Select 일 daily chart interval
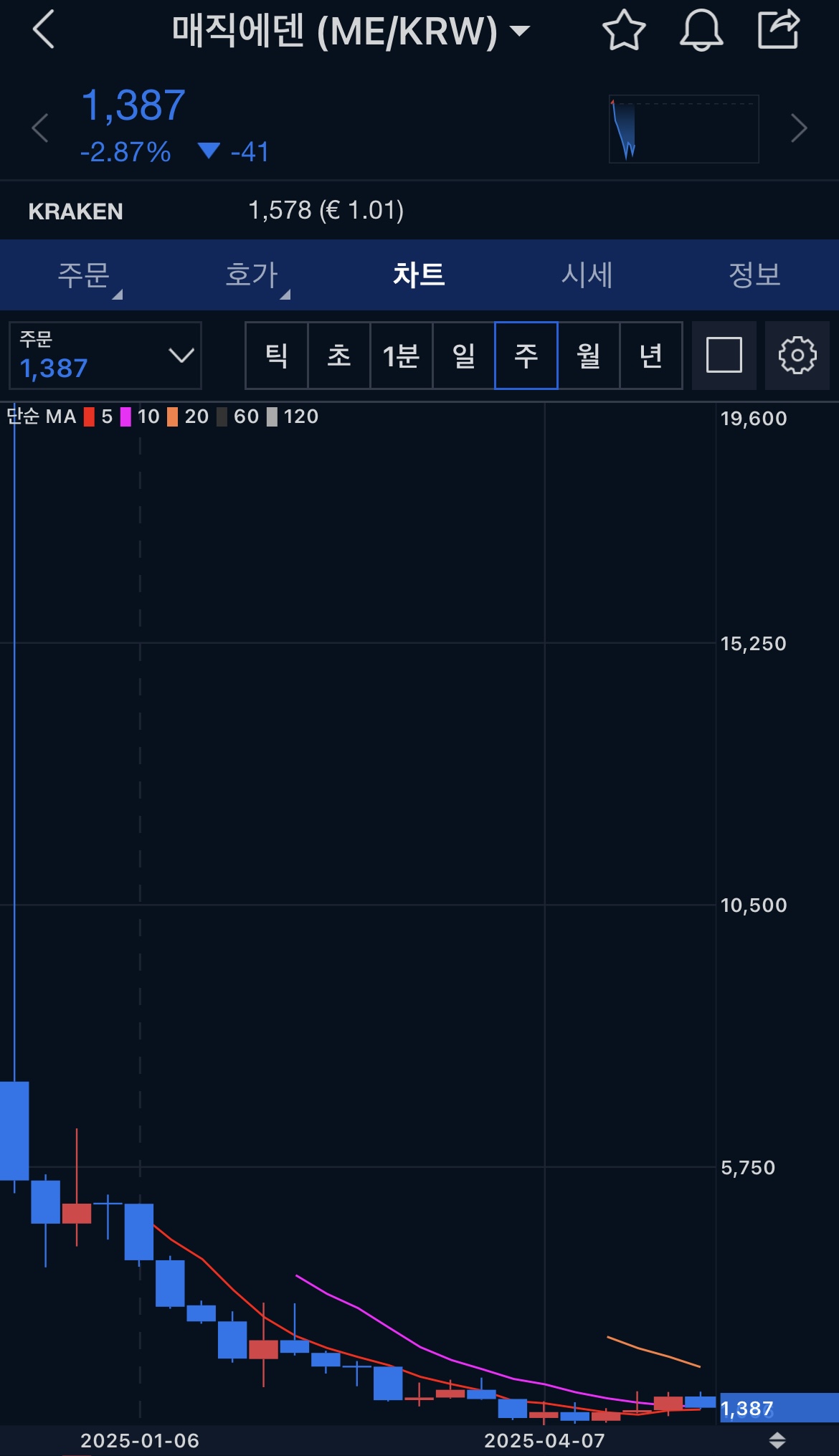The width and height of the screenshot is (839, 1456). tap(464, 356)
